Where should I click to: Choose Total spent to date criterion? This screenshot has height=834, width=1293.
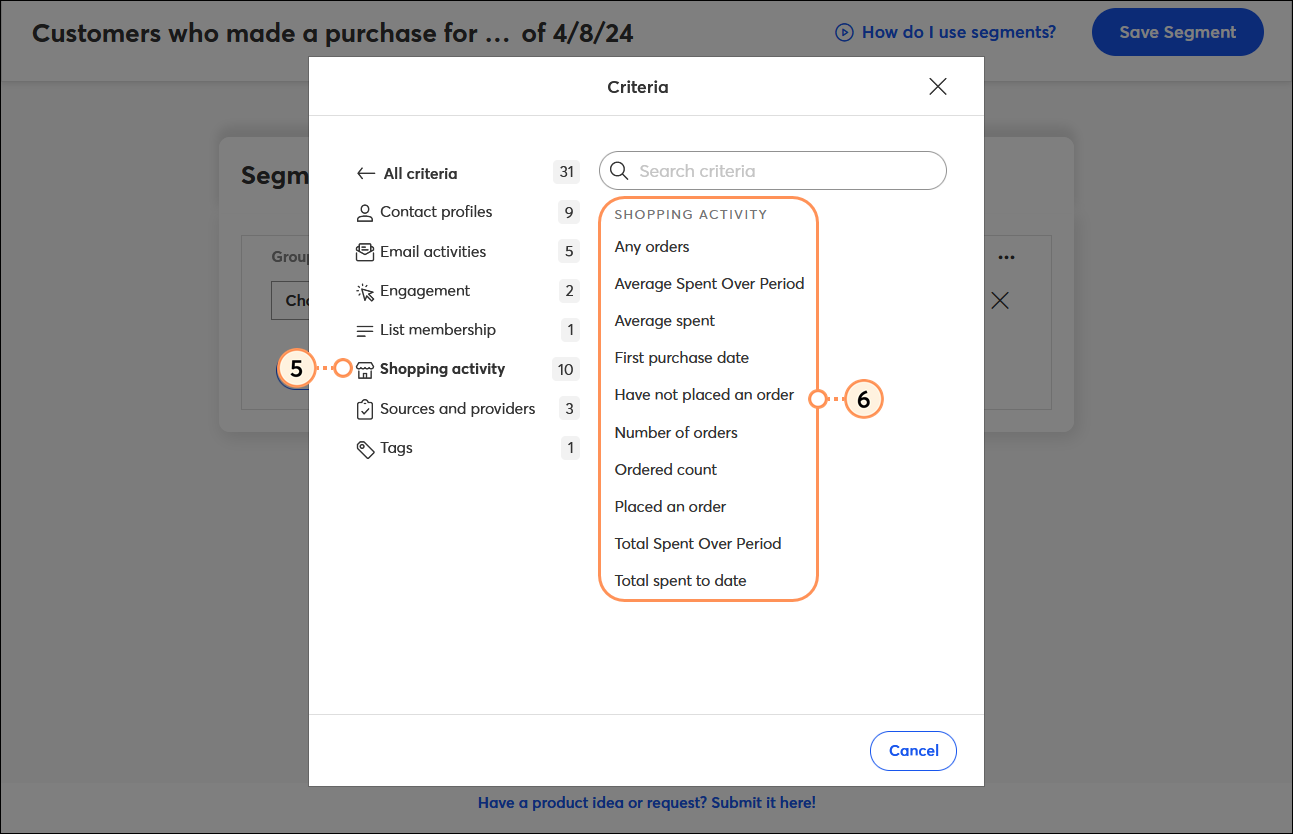click(x=680, y=581)
